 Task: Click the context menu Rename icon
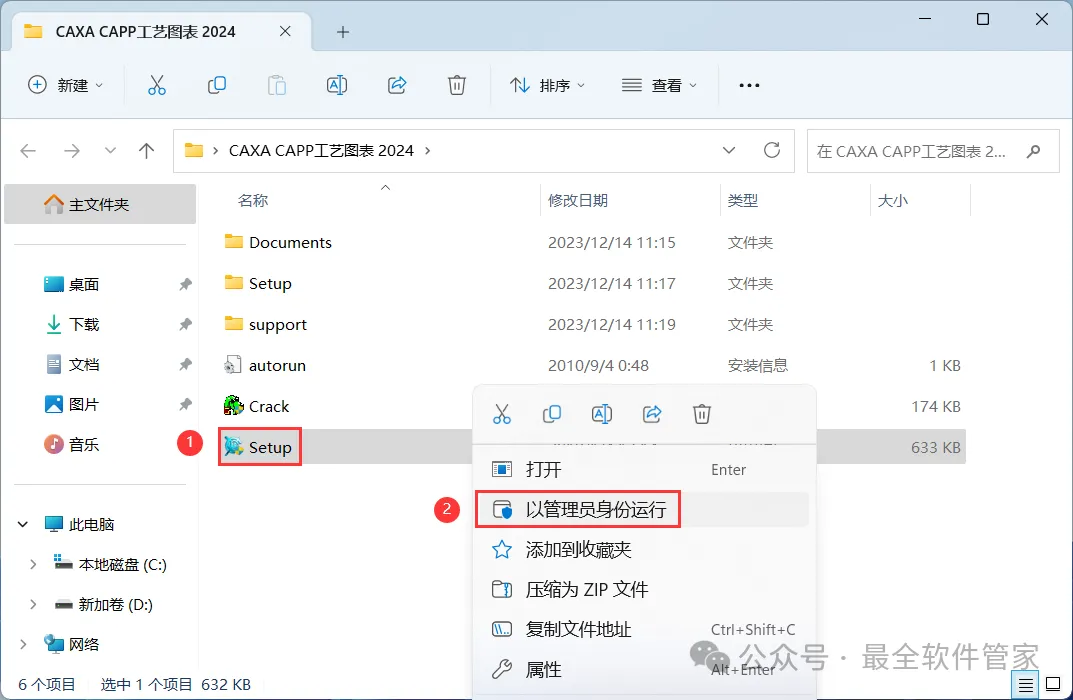coord(602,414)
